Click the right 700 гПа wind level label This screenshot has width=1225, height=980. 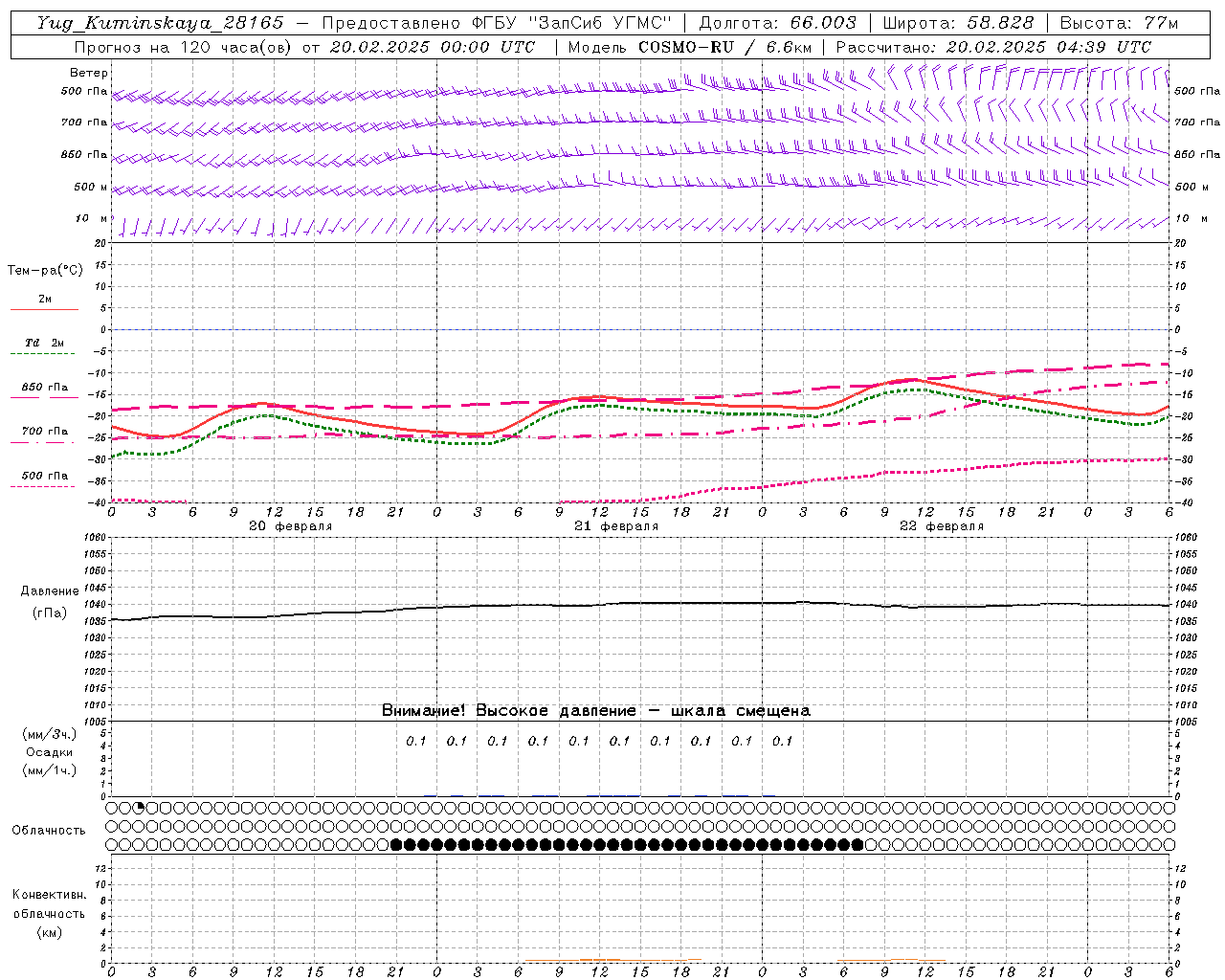click(1197, 122)
